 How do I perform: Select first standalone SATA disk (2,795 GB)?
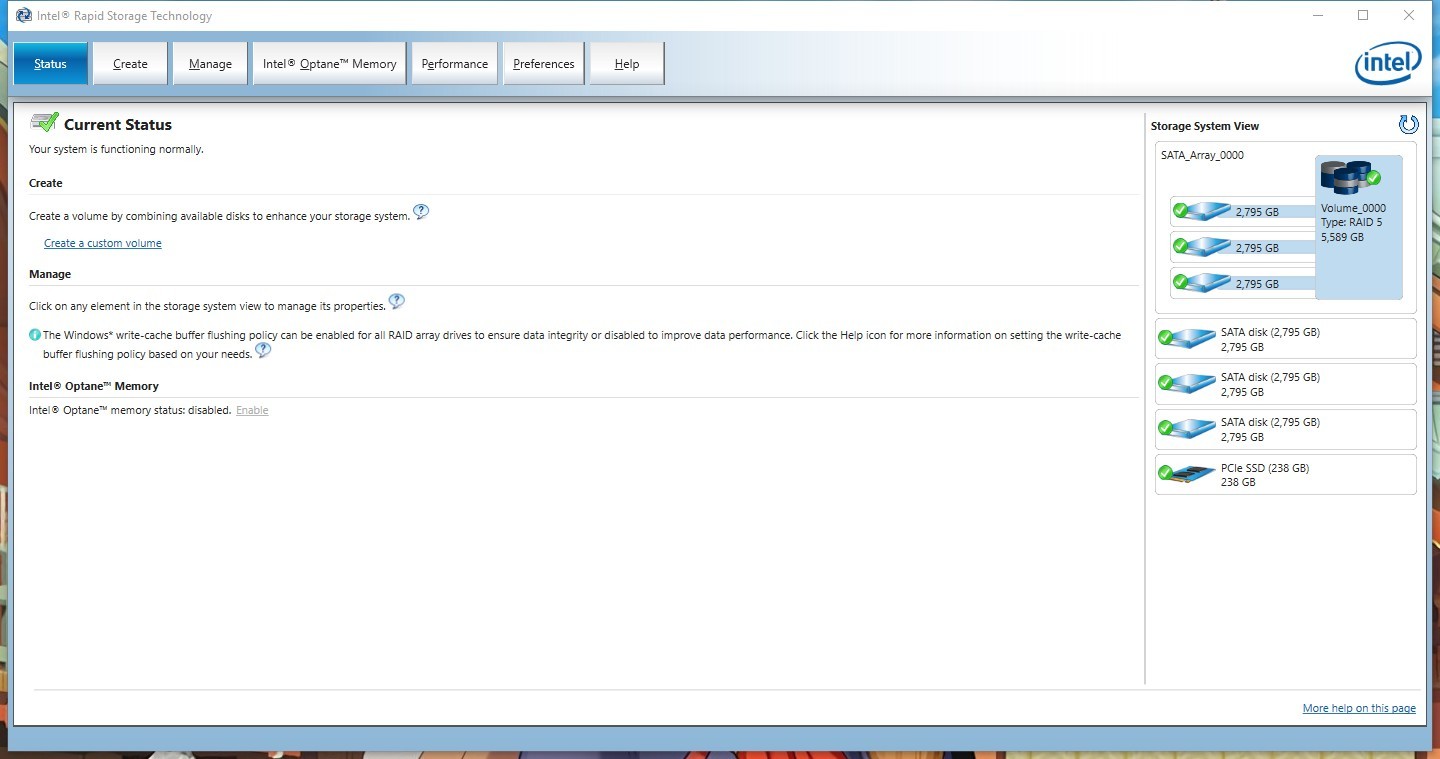pyautogui.click(x=1286, y=339)
